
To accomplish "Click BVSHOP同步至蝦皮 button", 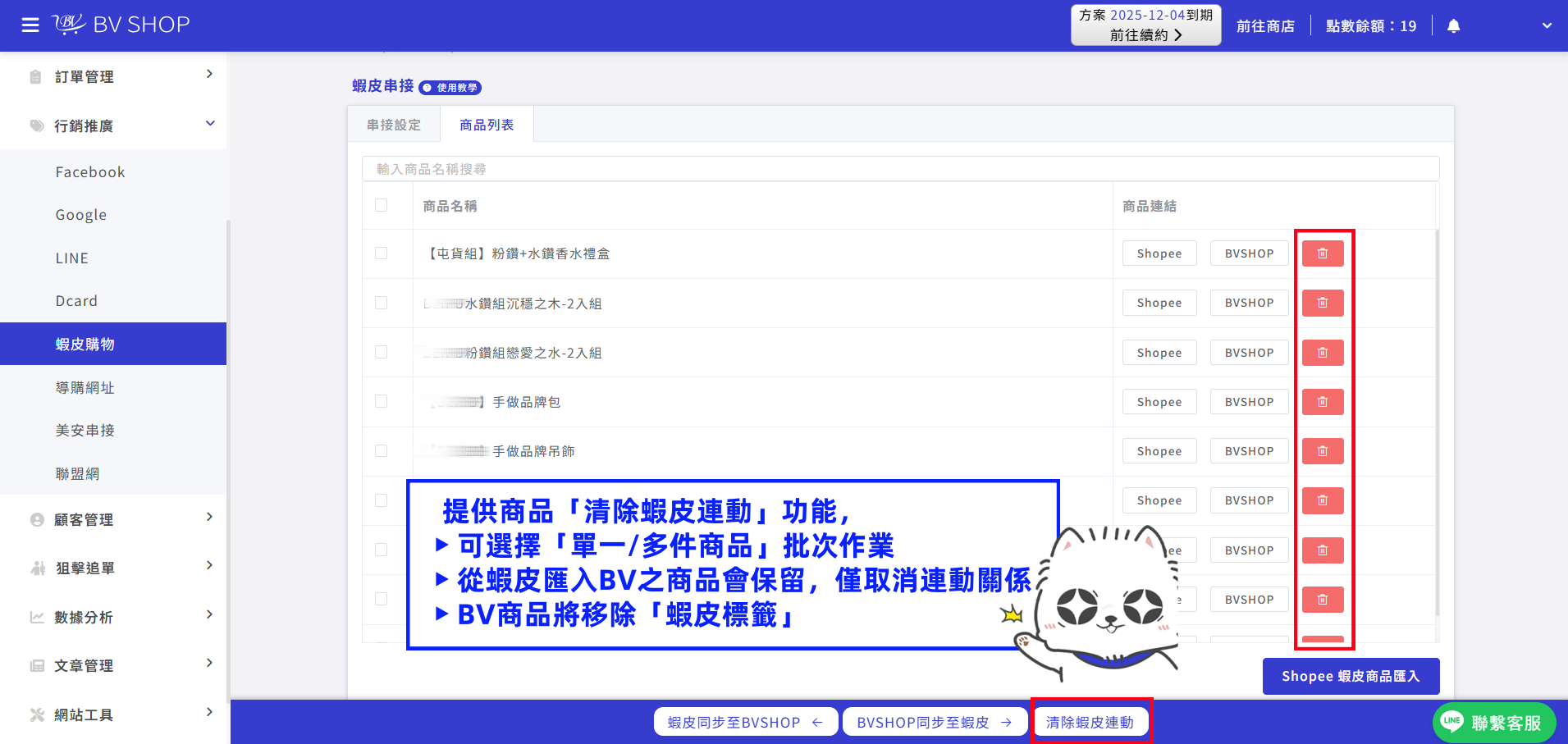I will (935, 723).
